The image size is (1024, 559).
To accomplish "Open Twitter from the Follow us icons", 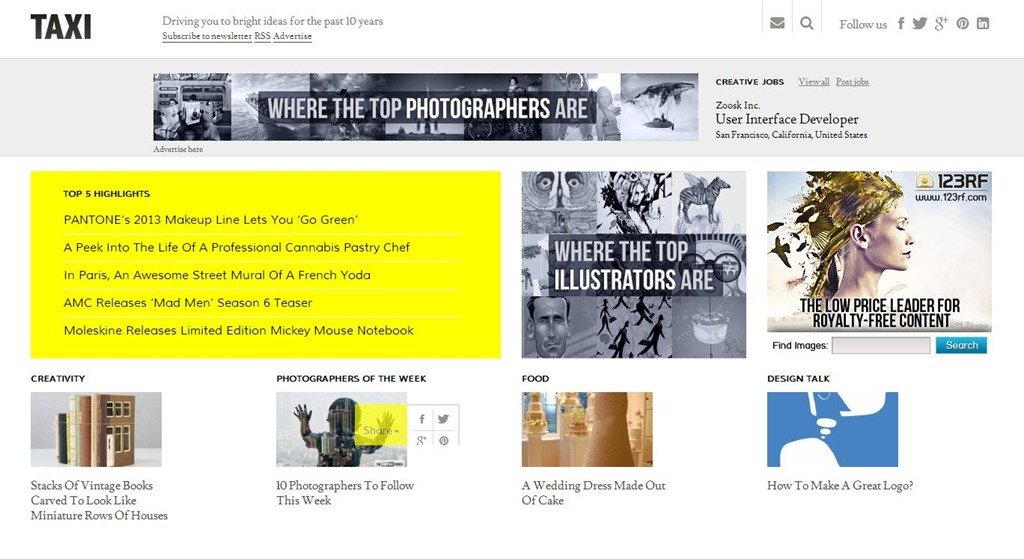I will (920, 24).
